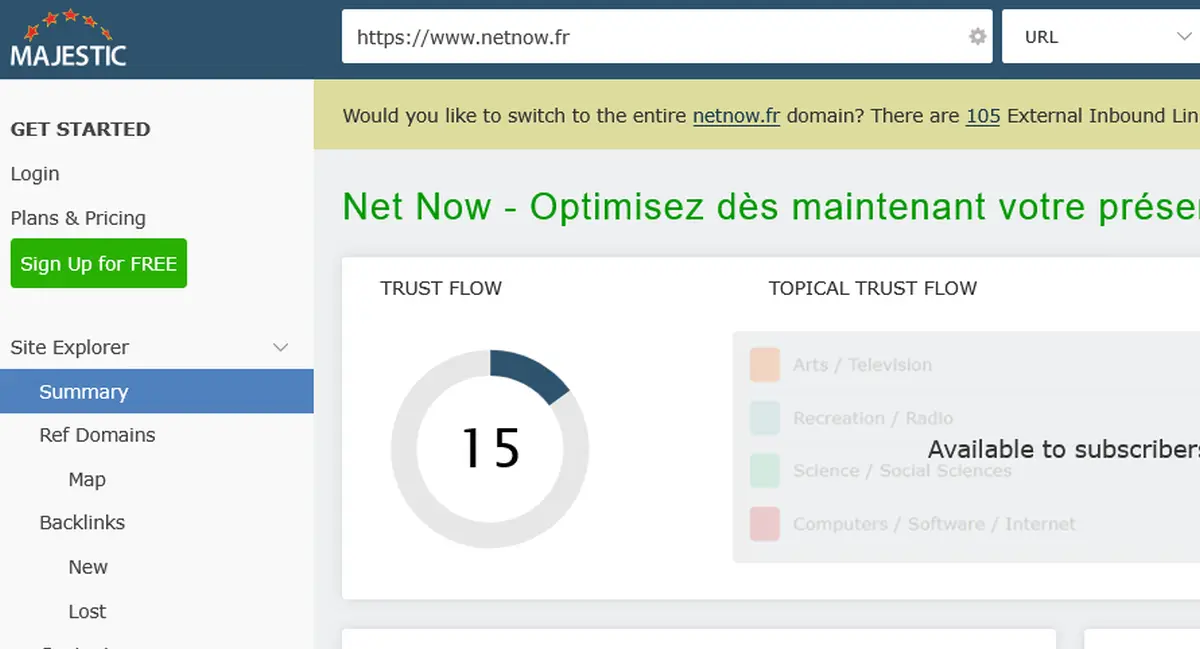Go to Plans & Pricing
1200x649 pixels.
click(78, 218)
